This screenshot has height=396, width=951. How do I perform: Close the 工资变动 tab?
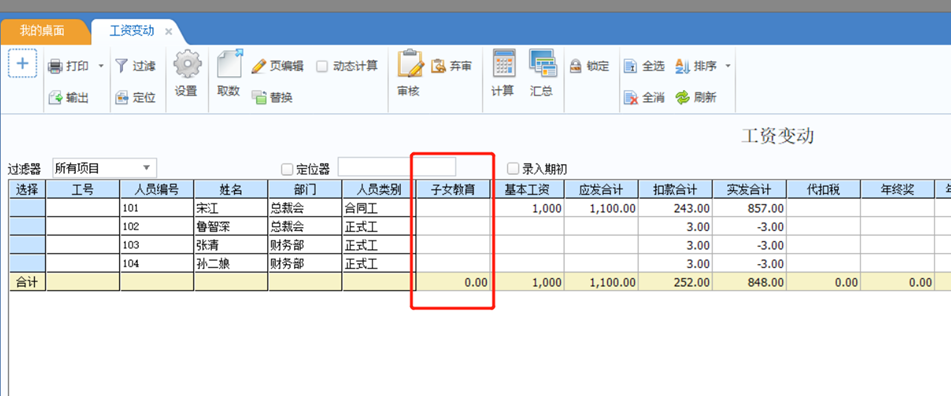click(169, 32)
